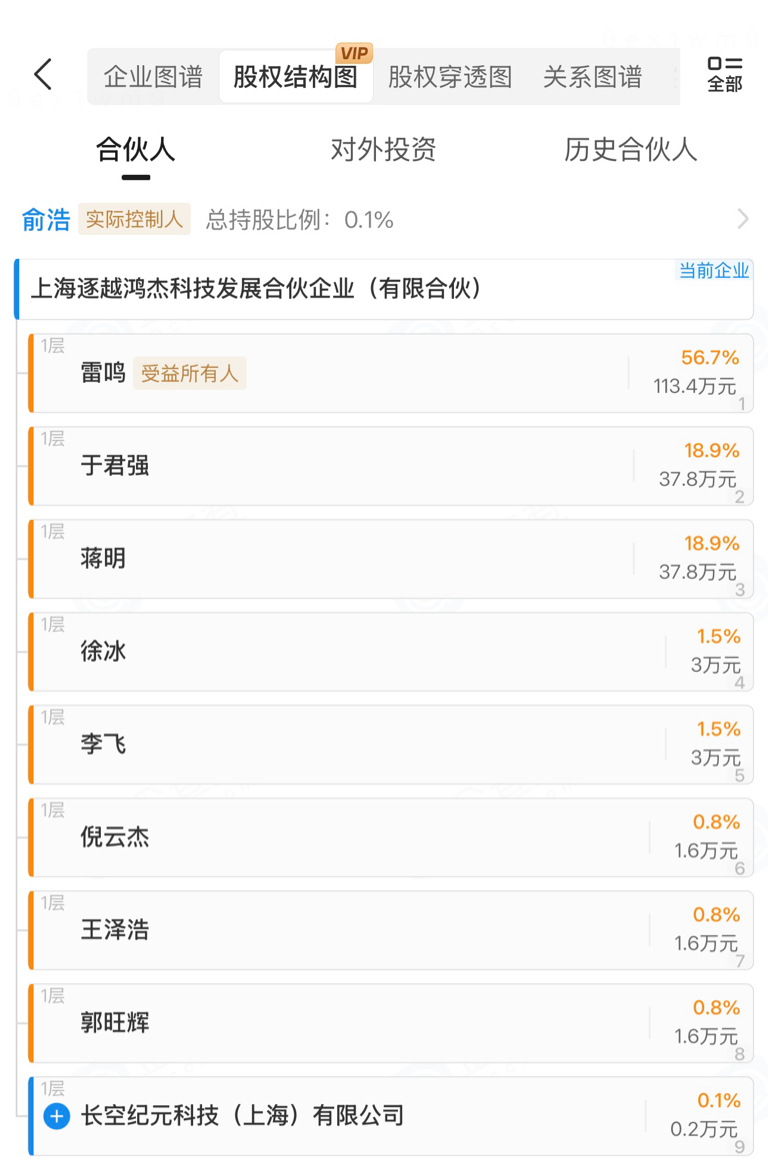The image size is (768, 1159).
Task: Open the 俞浩 controller link
Action: (x=46, y=220)
